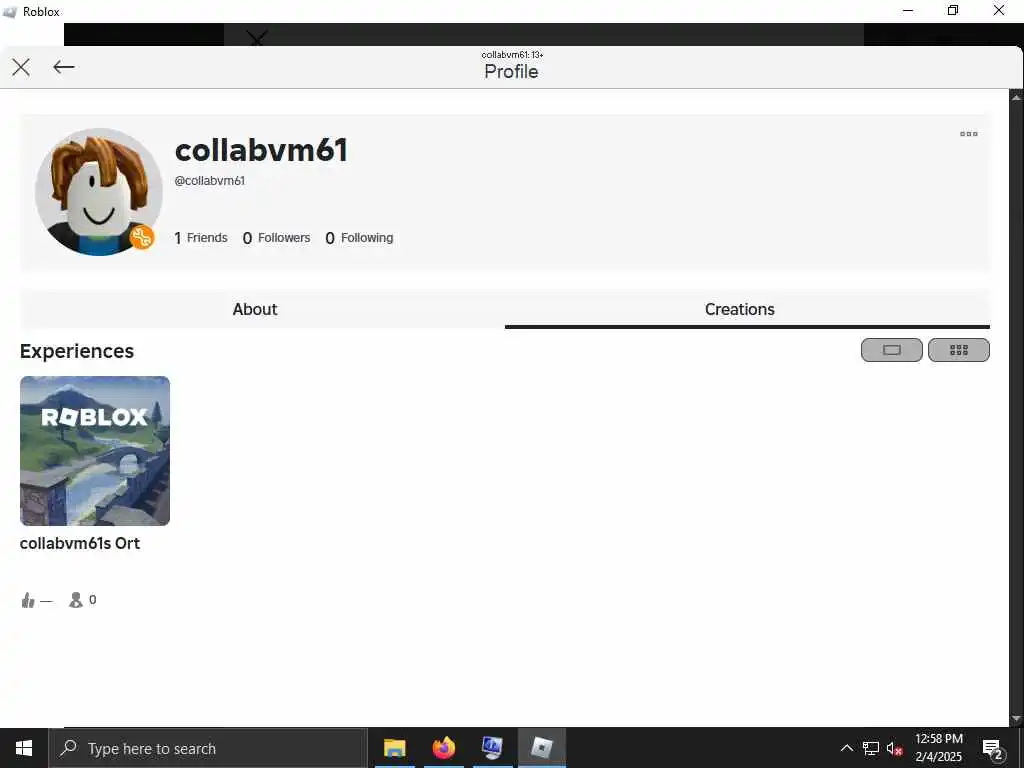The image size is (1024, 768).
Task: Click the player count icon
Action: coord(76,600)
